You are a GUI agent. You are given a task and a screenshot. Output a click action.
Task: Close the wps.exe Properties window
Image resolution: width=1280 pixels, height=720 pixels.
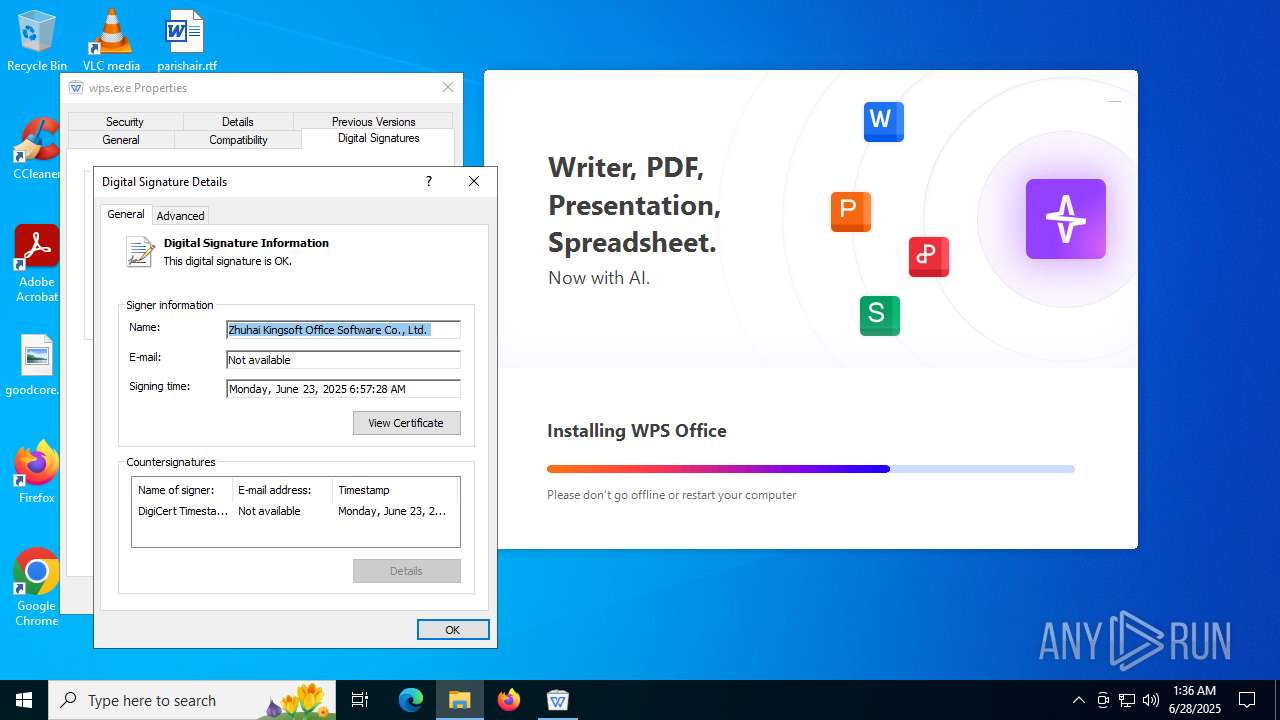(448, 87)
